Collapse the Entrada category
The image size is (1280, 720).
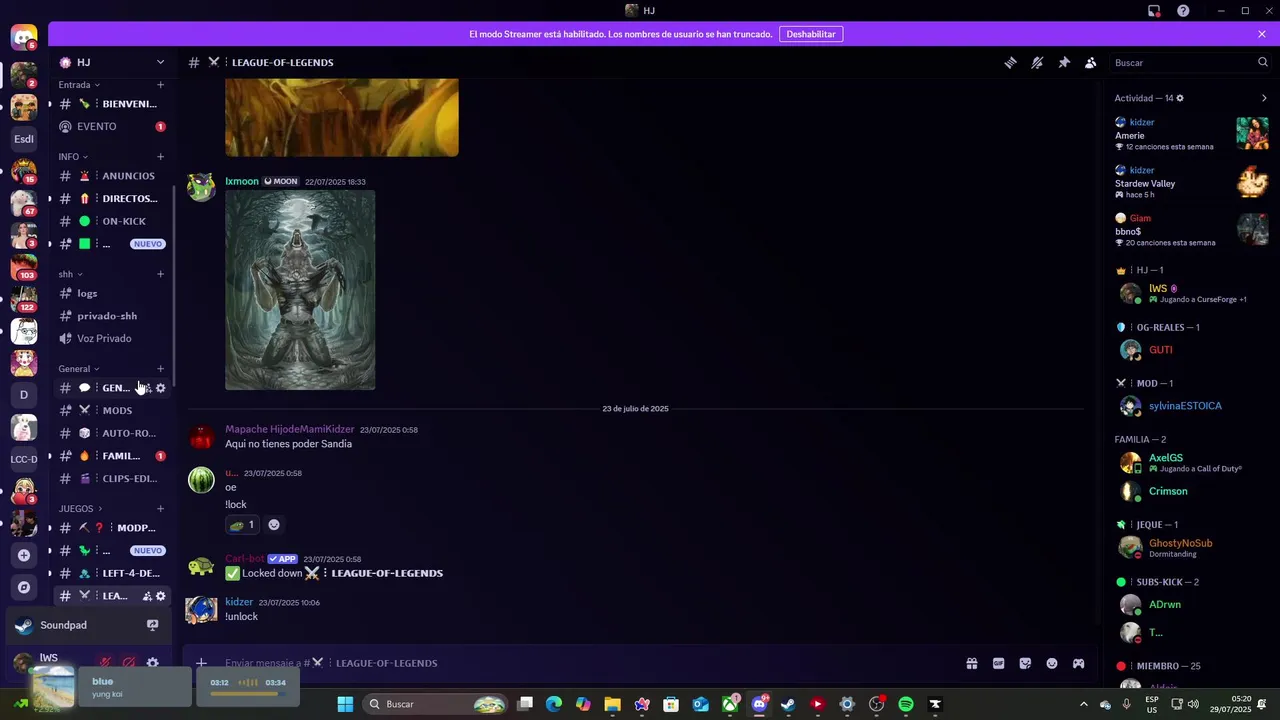click(77, 85)
